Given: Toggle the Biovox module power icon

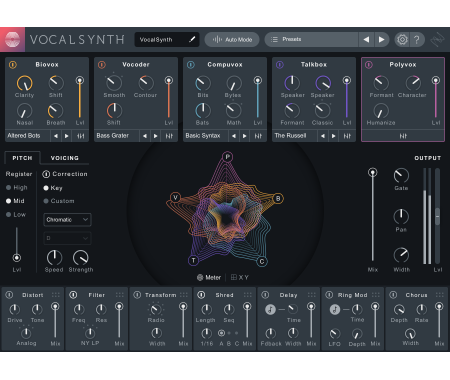Looking at the screenshot, I should [13, 65].
